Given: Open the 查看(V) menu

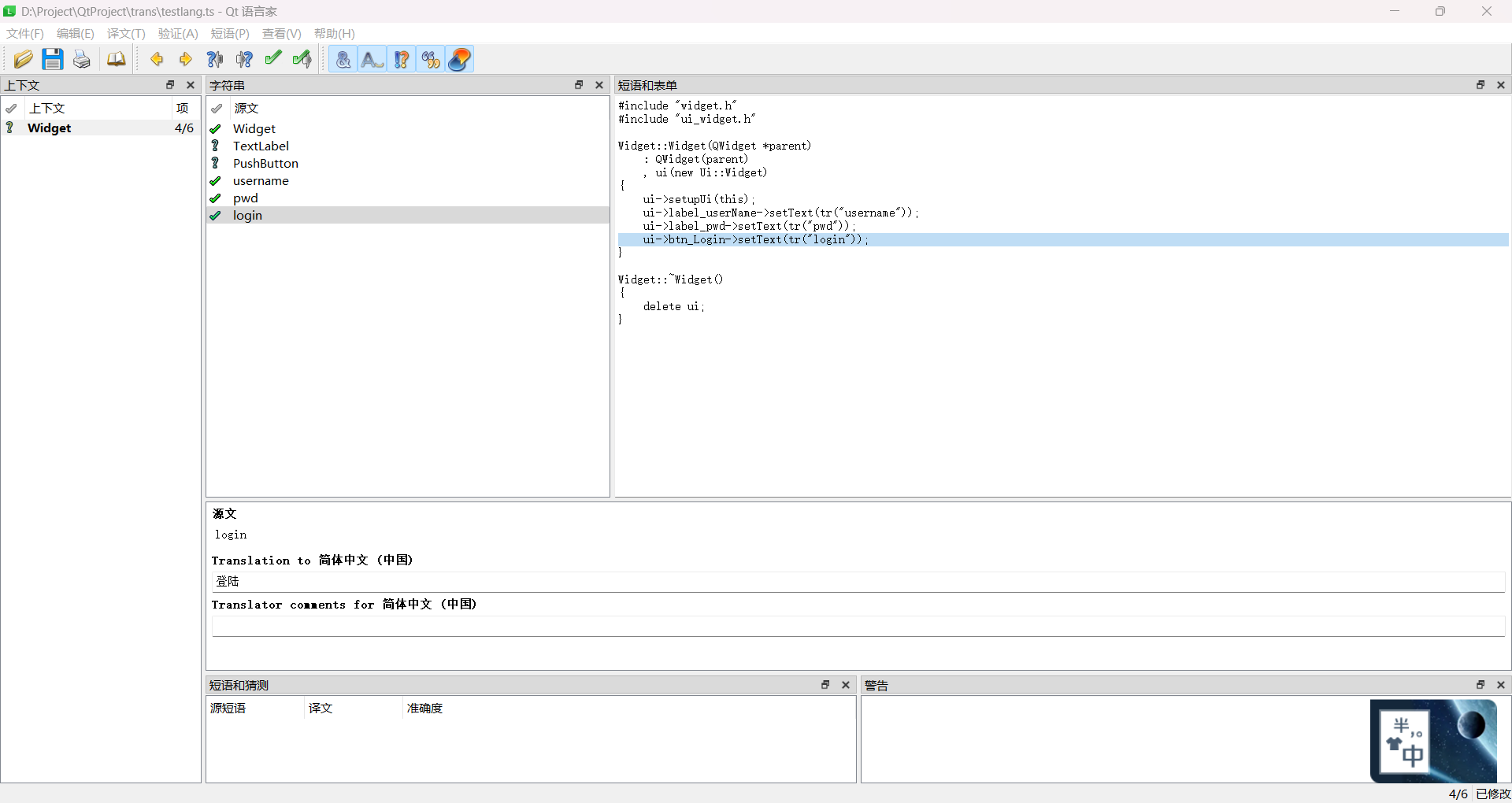Looking at the screenshot, I should (282, 34).
